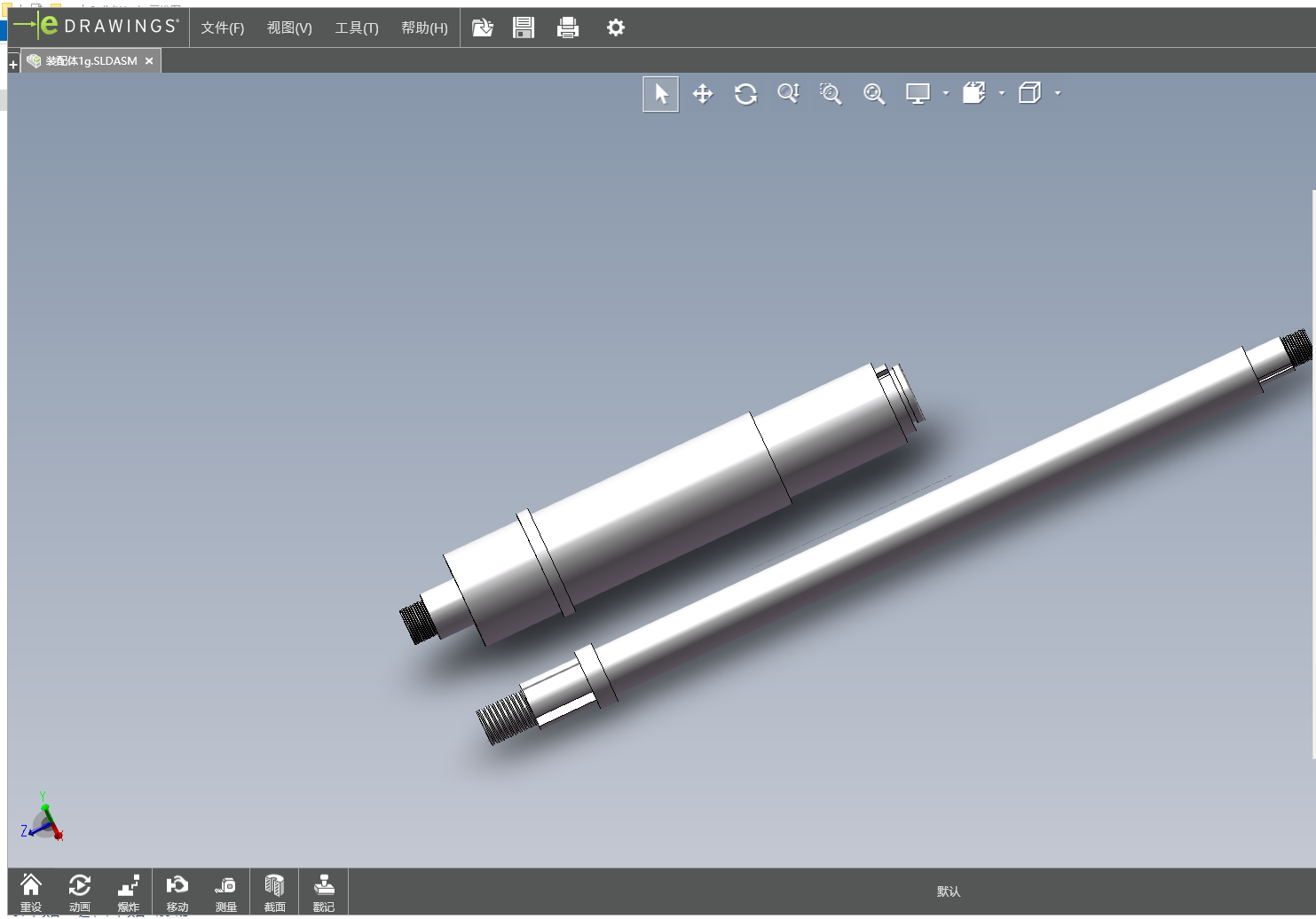Viewport: 1316px width, 919px height.
Task: Open options with the gear icon
Action: coord(616,27)
